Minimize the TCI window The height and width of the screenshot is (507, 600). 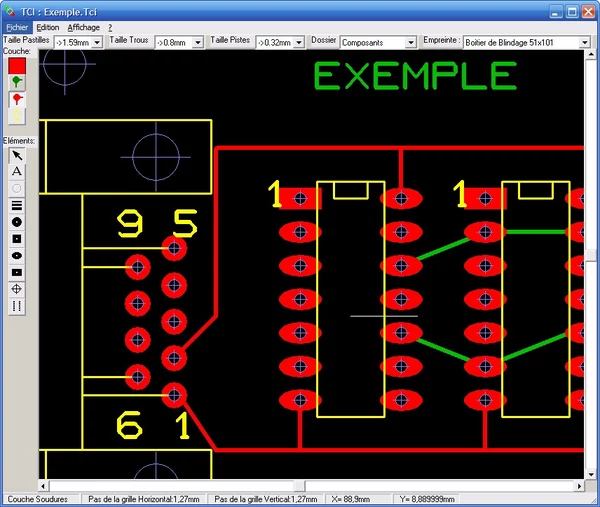556,12
